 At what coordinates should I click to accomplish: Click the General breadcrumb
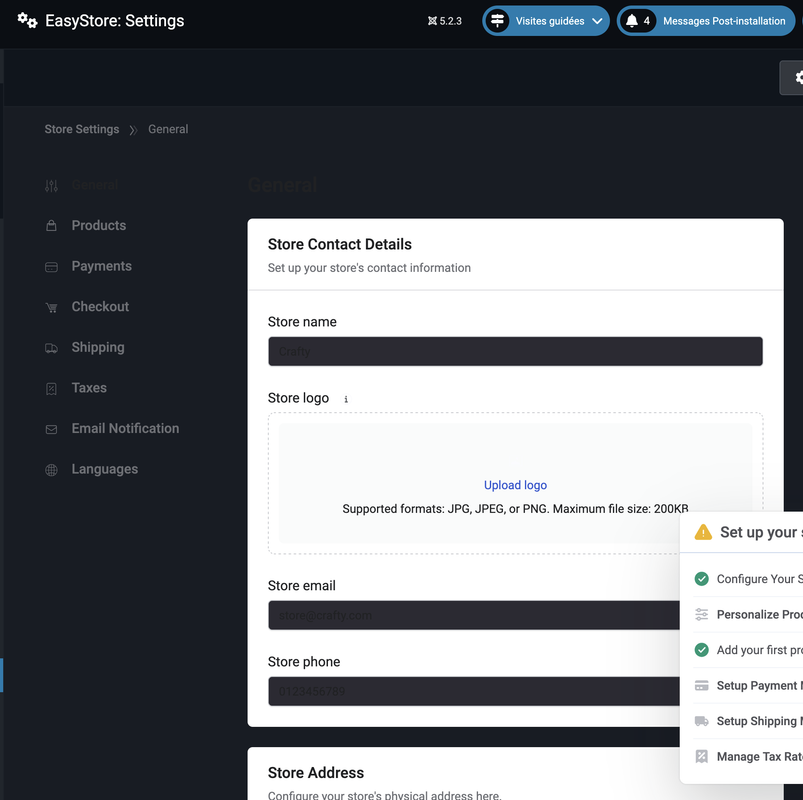tap(168, 129)
